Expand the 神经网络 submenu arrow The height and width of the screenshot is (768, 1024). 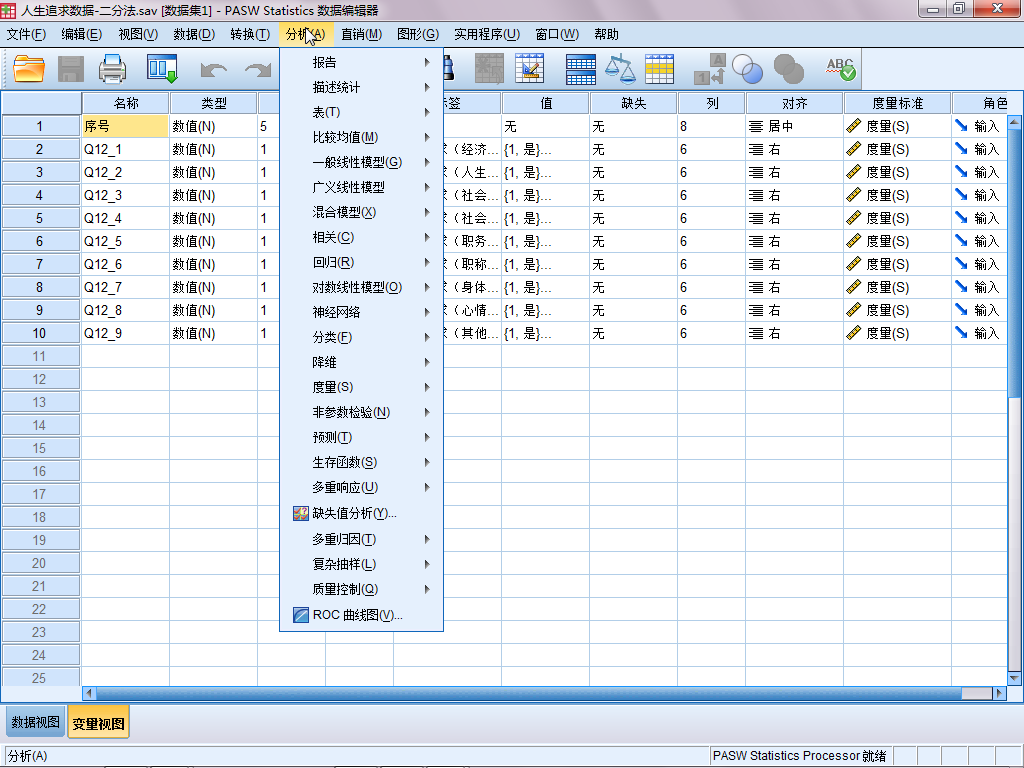[x=426, y=312]
